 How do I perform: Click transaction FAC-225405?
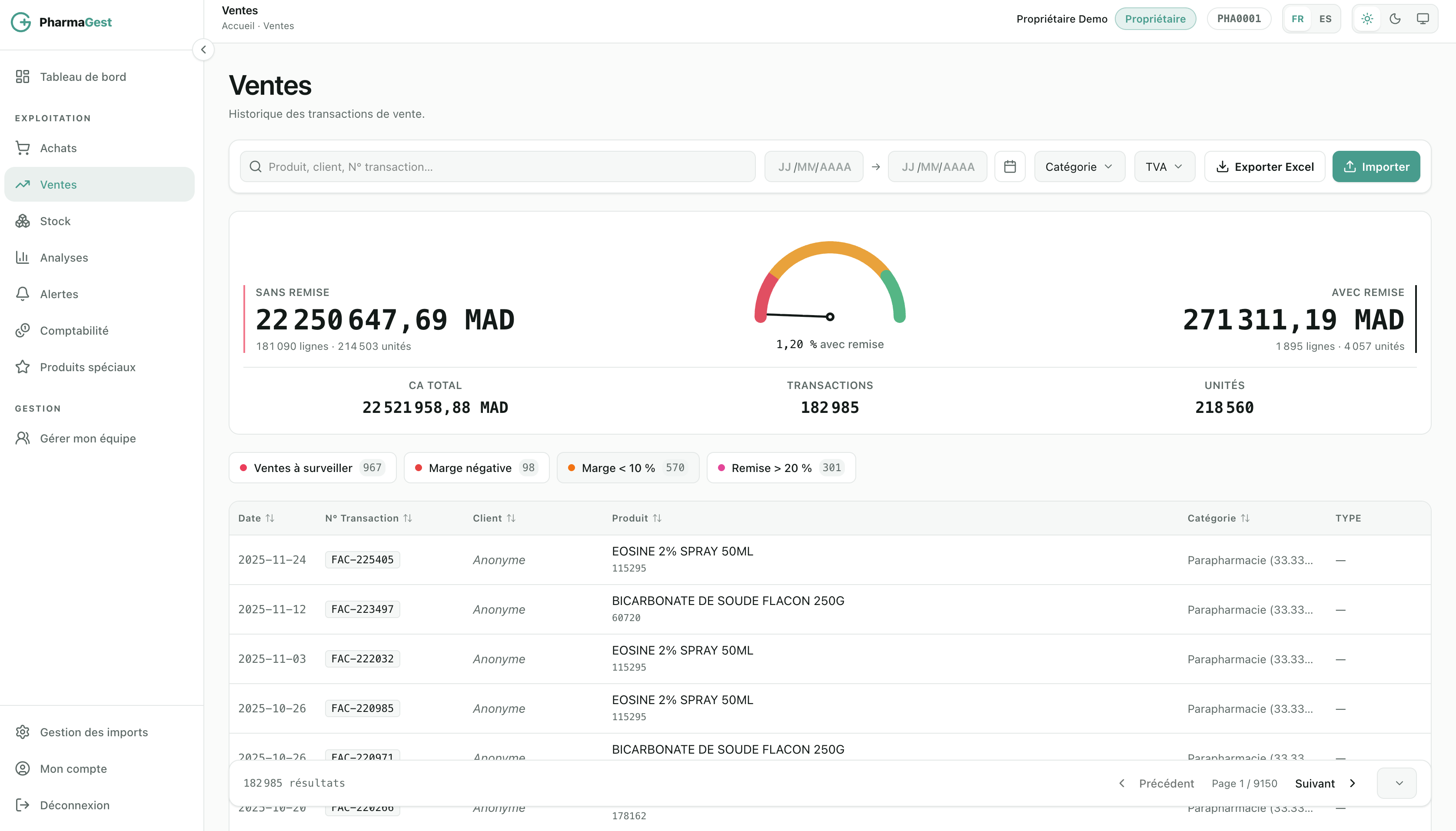pyautogui.click(x=362, y=560)
